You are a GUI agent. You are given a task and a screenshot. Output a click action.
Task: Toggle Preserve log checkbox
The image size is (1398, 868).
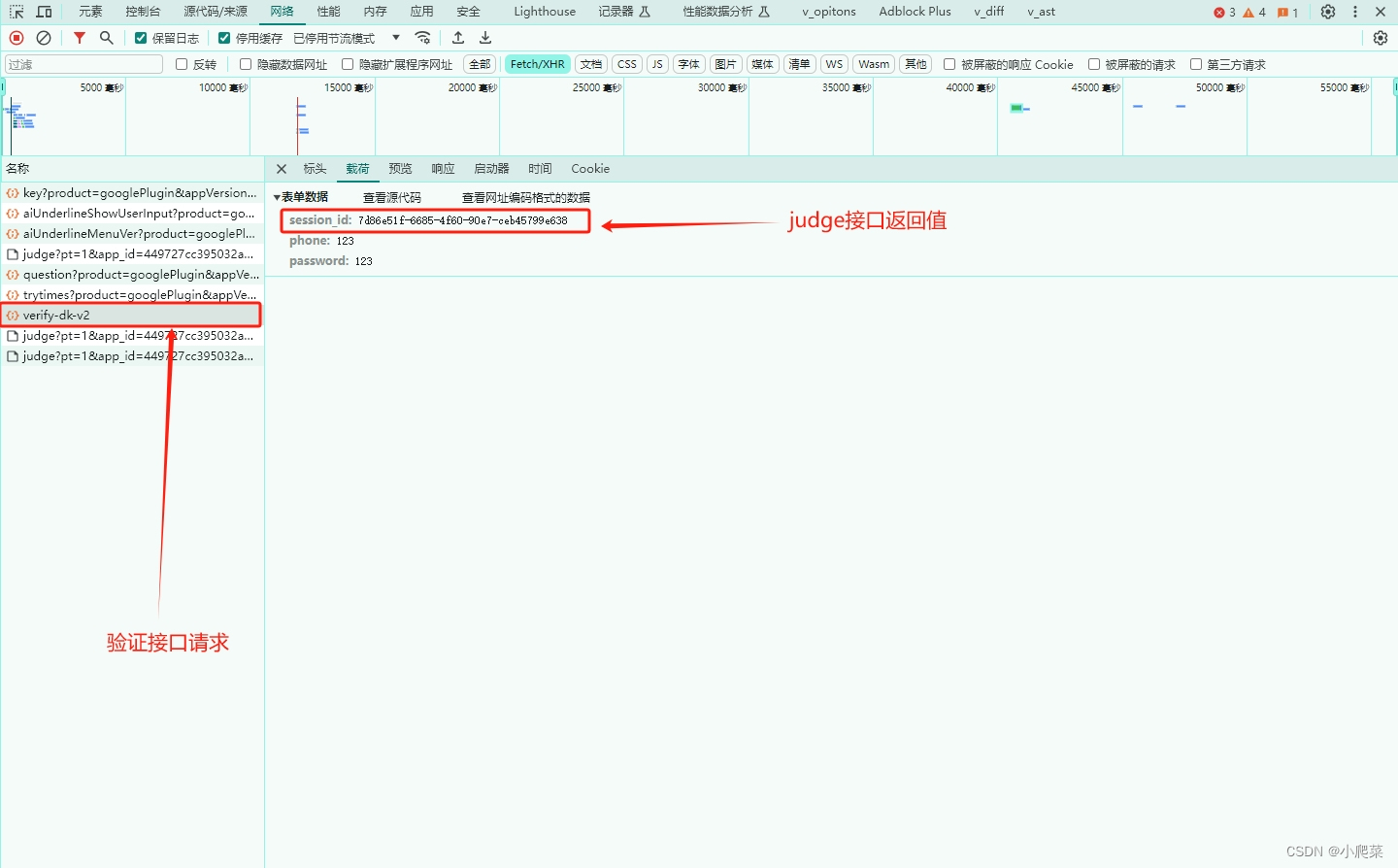(141, 38)
